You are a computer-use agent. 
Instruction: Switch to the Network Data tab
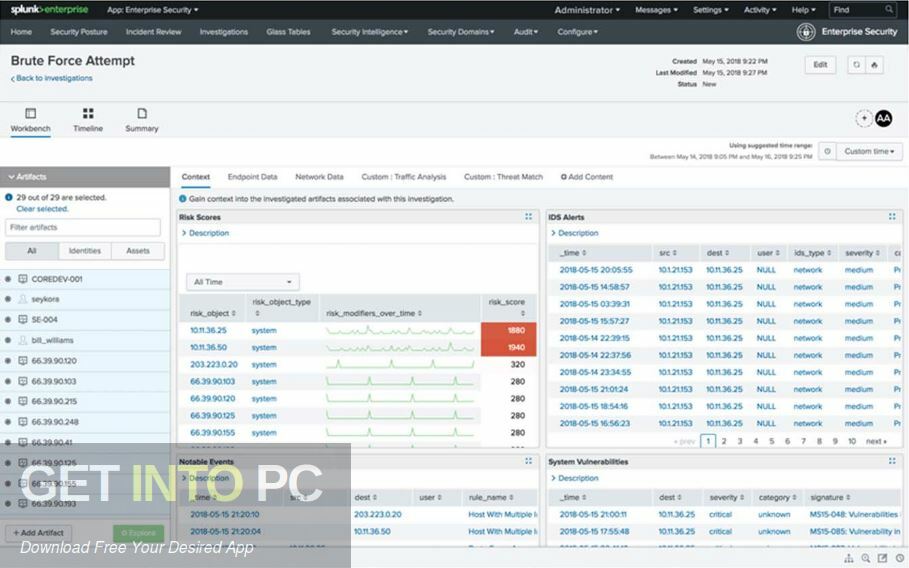(319, 177)
